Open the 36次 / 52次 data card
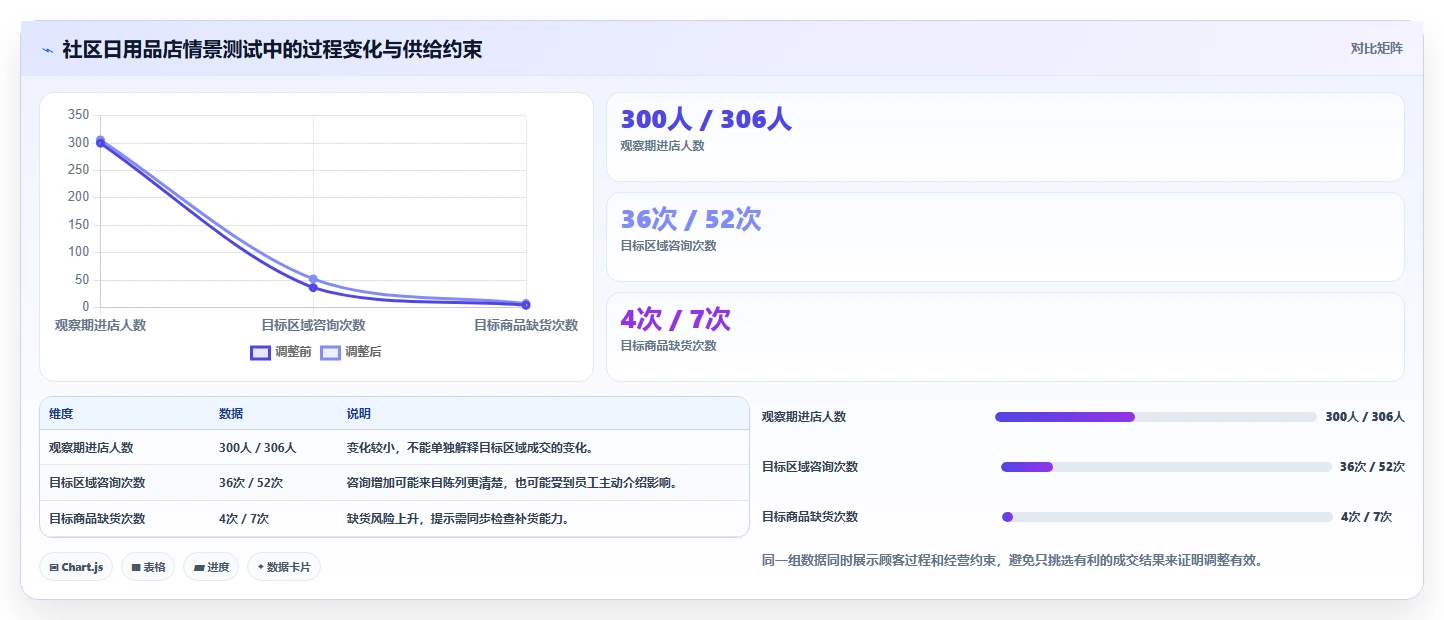 tap(1005, 237)
